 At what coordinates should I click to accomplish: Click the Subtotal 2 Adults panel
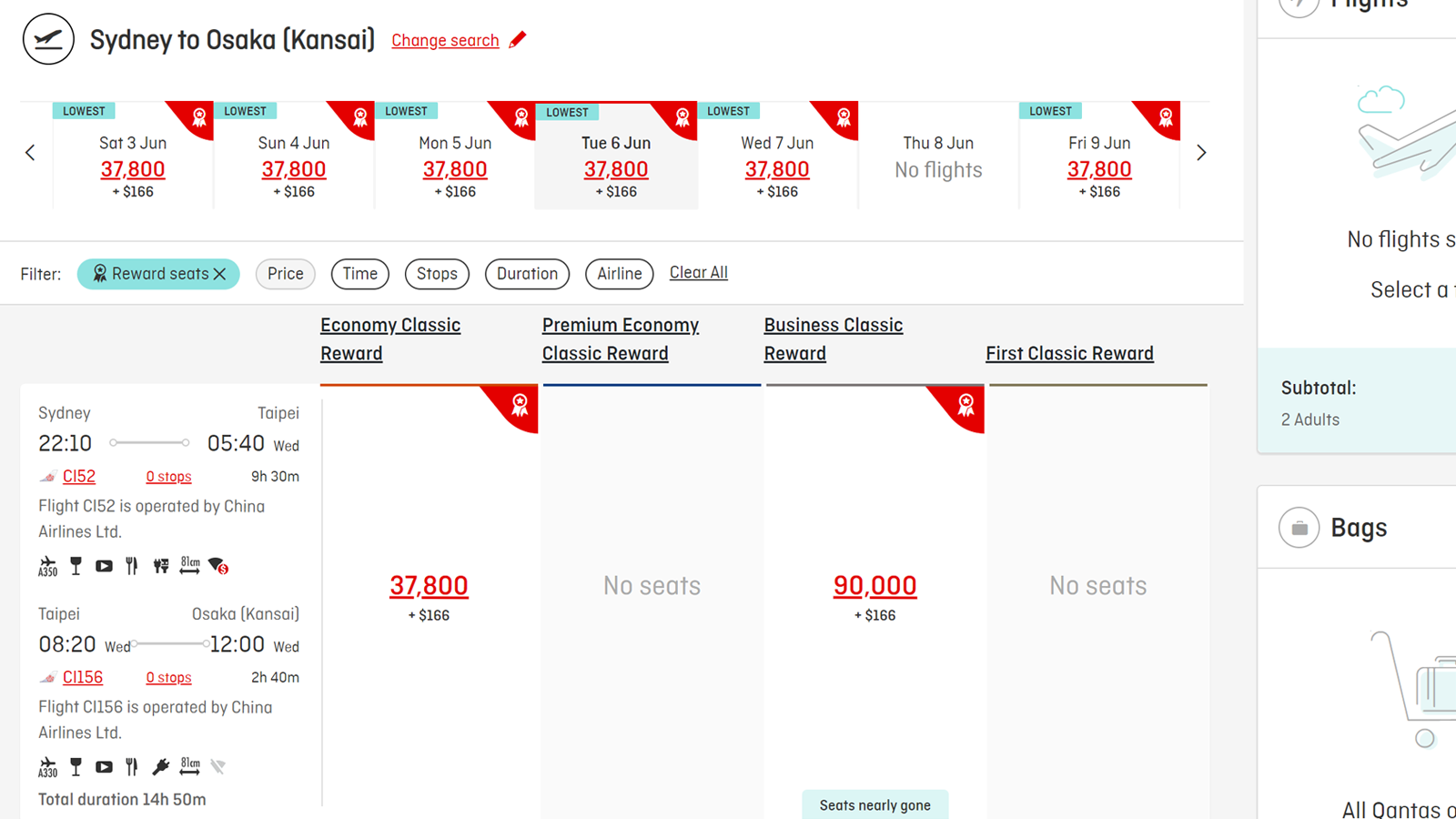click(x=1357, y=401)
